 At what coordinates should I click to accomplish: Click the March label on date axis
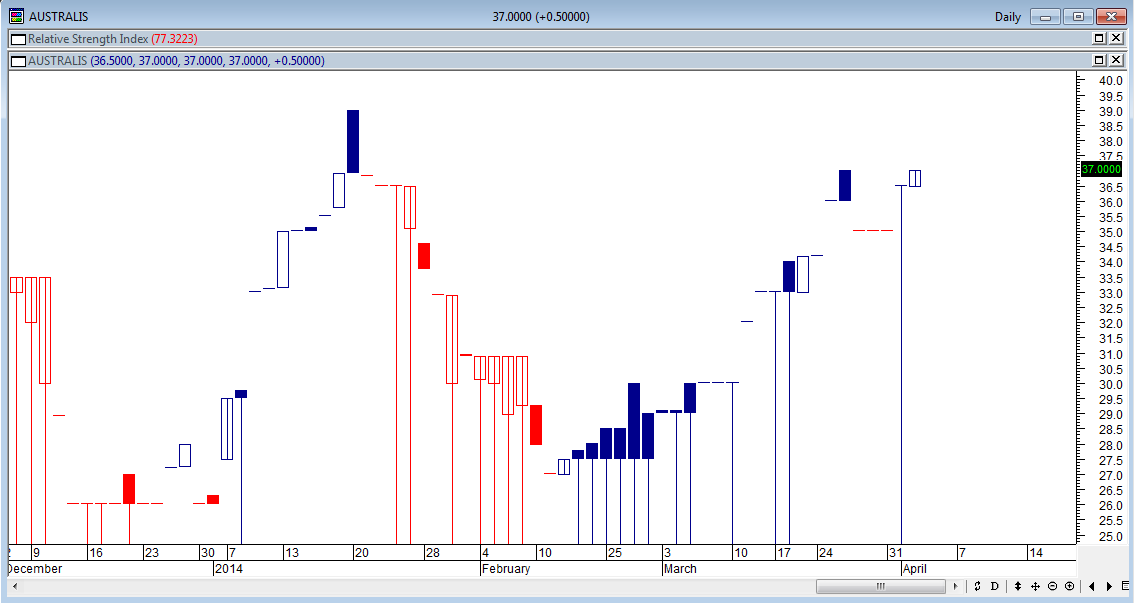pos(680,569)
